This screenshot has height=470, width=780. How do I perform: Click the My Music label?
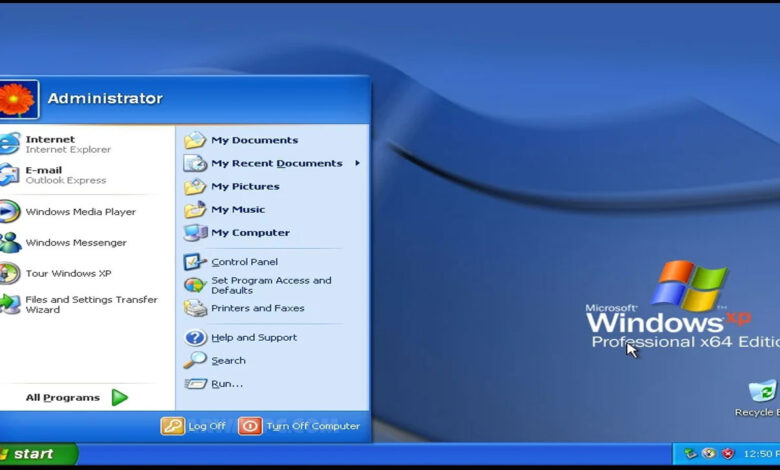[x=238, y=209]
